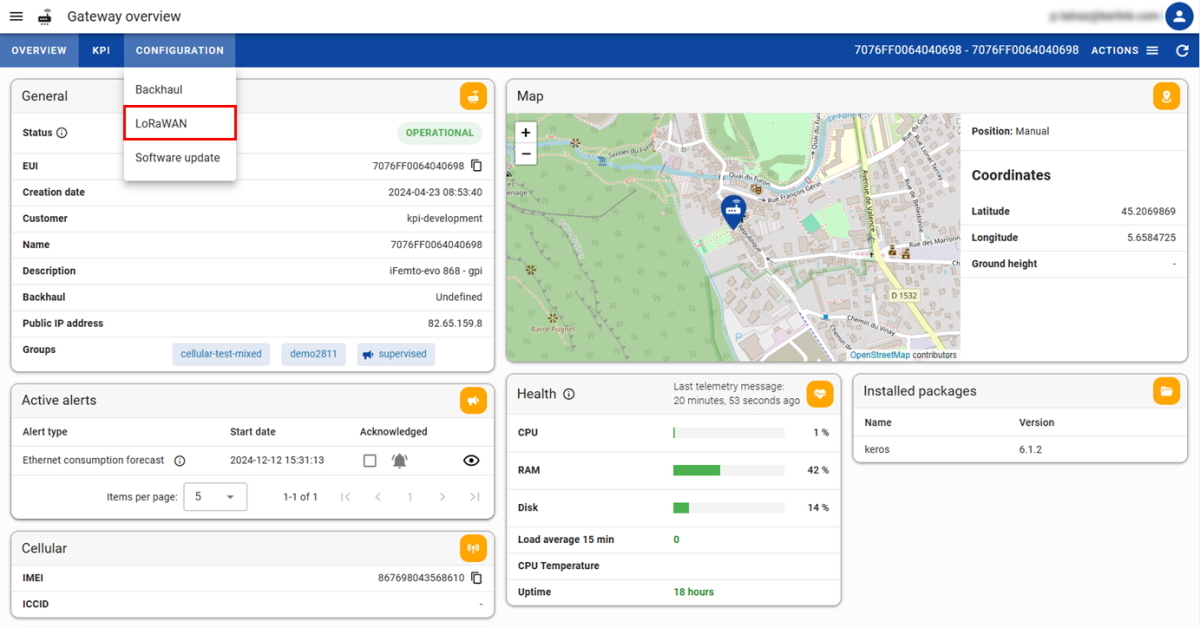The width and height of the screenshot is (1200, 628).
Task: Click the Longitude value 5.6584725
Action: (x=1151, y=238)
